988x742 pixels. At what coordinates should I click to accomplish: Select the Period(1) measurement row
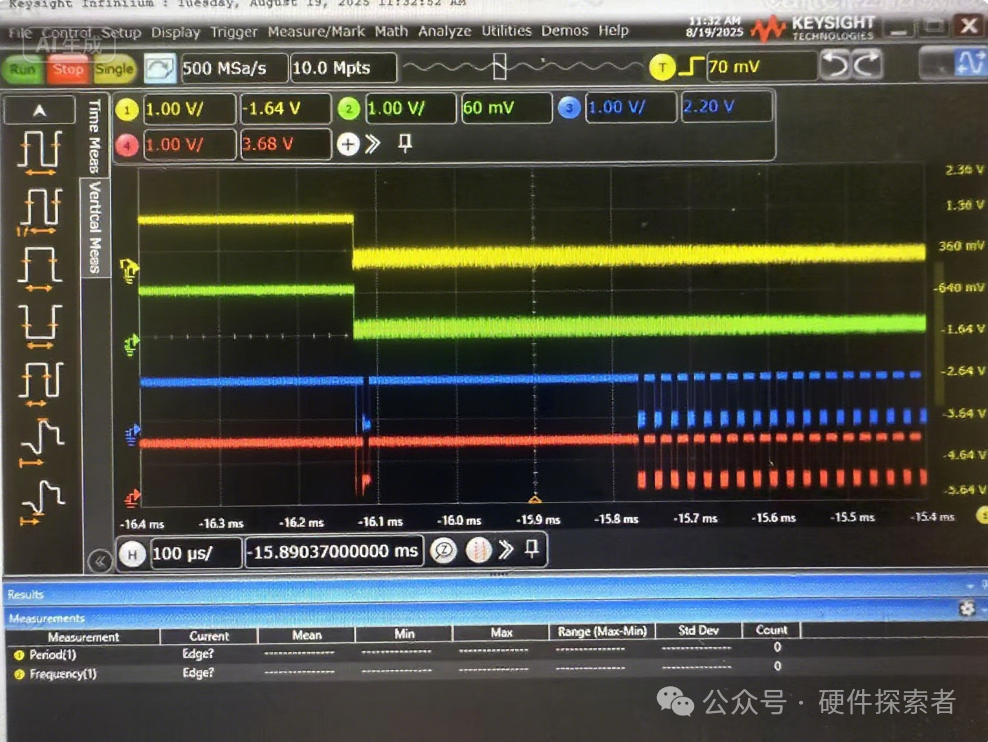click(x=403, y=654)
